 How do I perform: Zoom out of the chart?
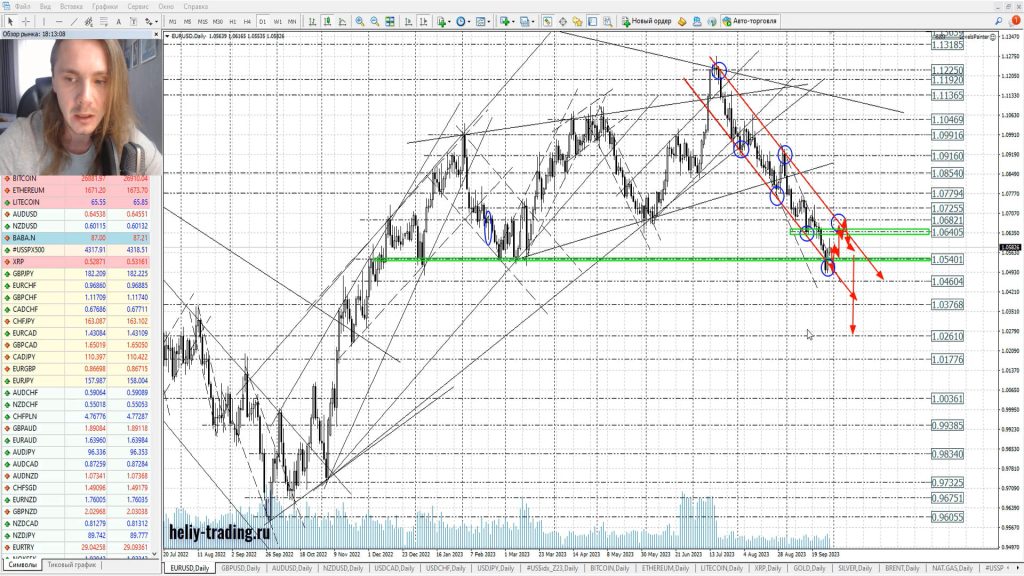(x=374, y=21)
